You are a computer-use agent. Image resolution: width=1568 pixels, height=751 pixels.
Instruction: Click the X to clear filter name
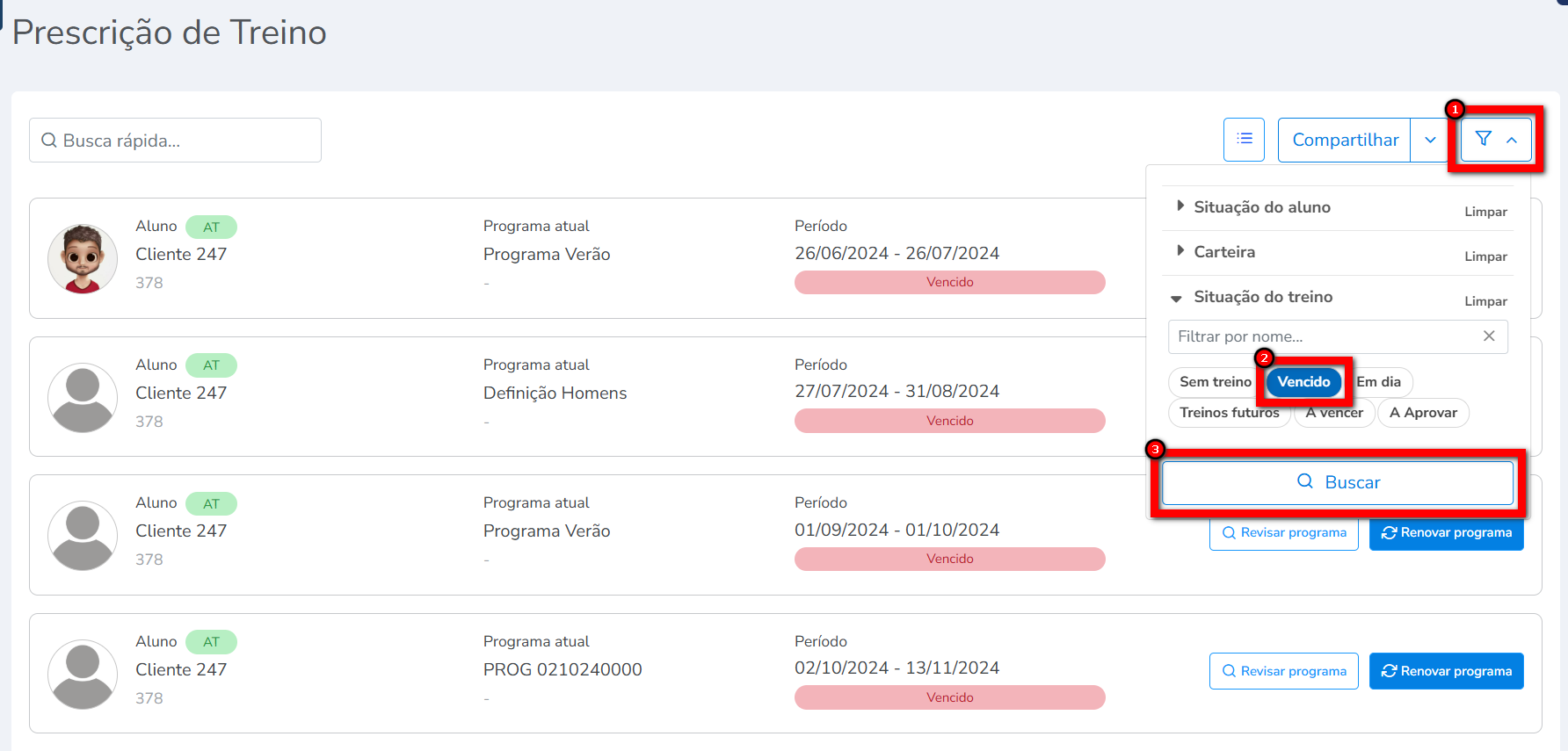point(1488,336)
